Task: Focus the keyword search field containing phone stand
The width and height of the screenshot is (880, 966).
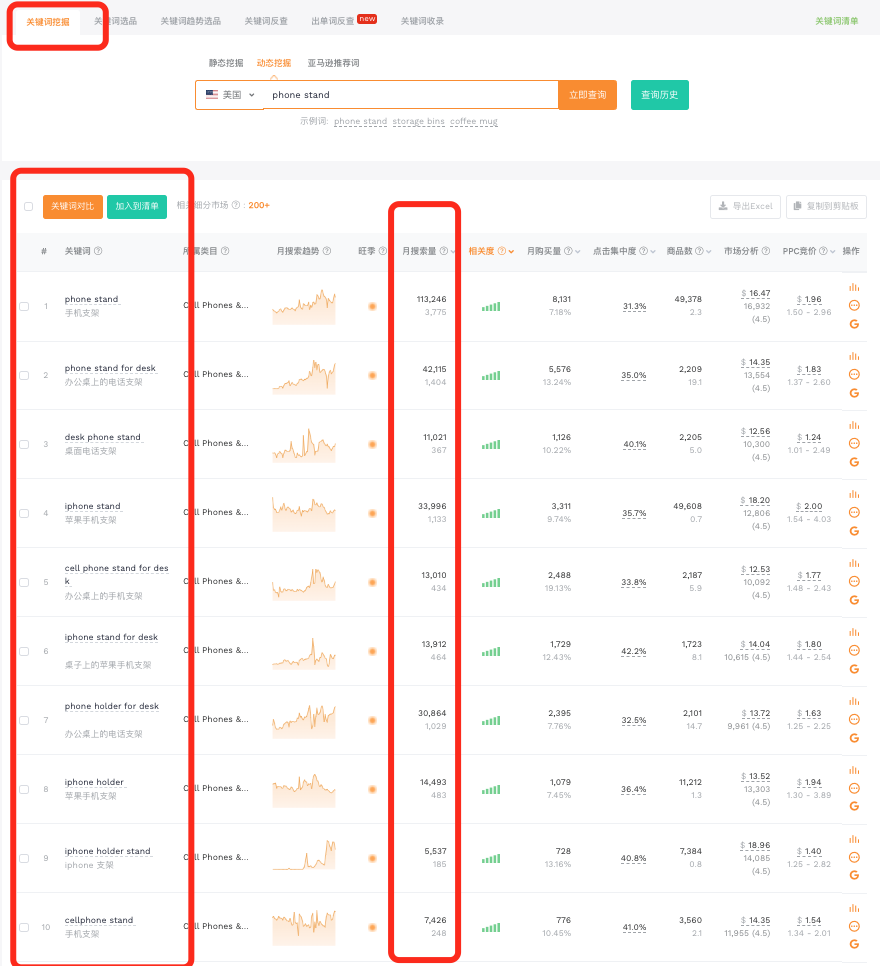Action: (411, 95)
